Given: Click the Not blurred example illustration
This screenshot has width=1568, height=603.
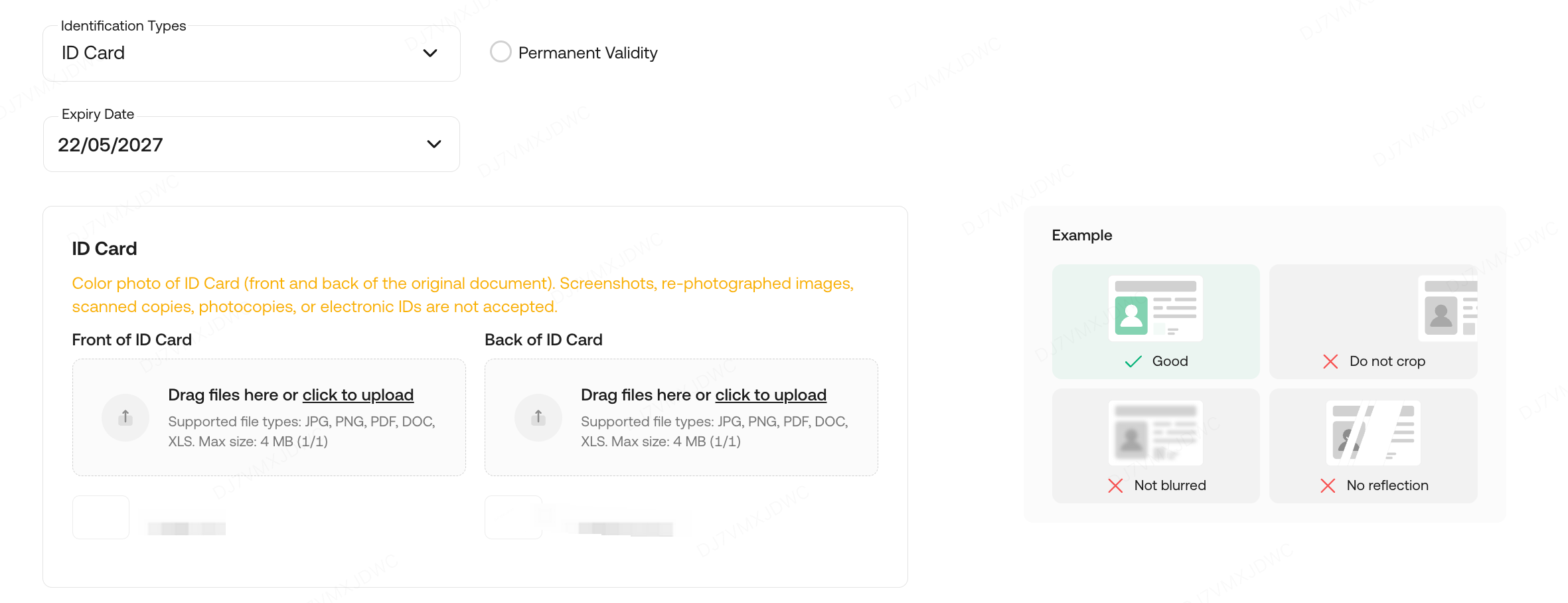Looking at the screenshot, I should pos(1155,433).
